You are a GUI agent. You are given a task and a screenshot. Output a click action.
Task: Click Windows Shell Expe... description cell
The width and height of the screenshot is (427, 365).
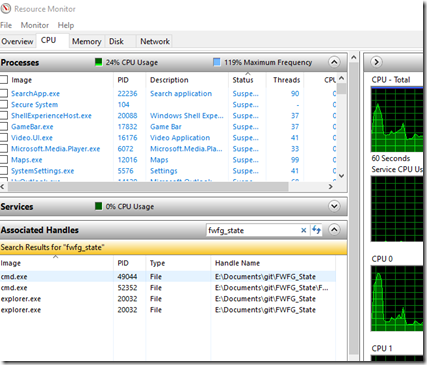pos(187,116)
